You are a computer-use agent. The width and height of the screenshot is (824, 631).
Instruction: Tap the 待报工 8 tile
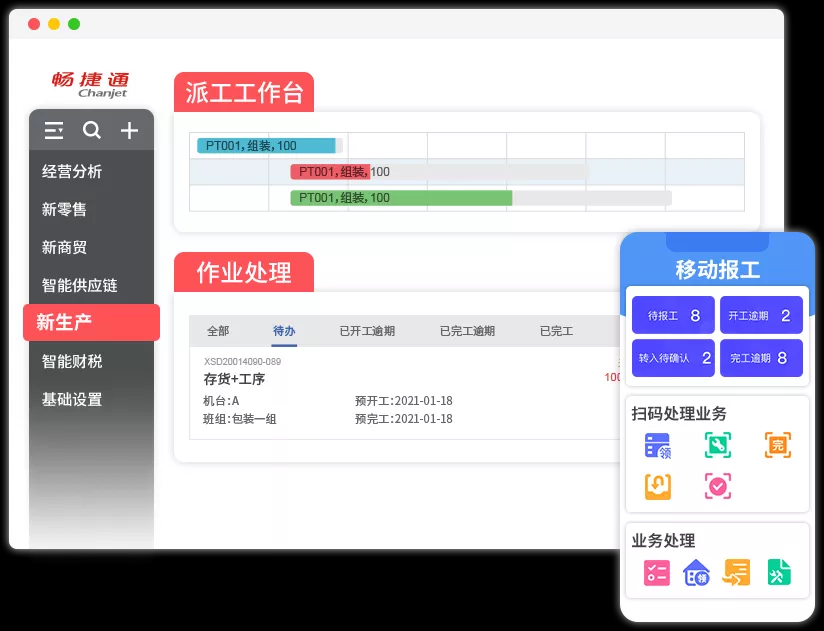pyautogui.click(x=673, y=316)
